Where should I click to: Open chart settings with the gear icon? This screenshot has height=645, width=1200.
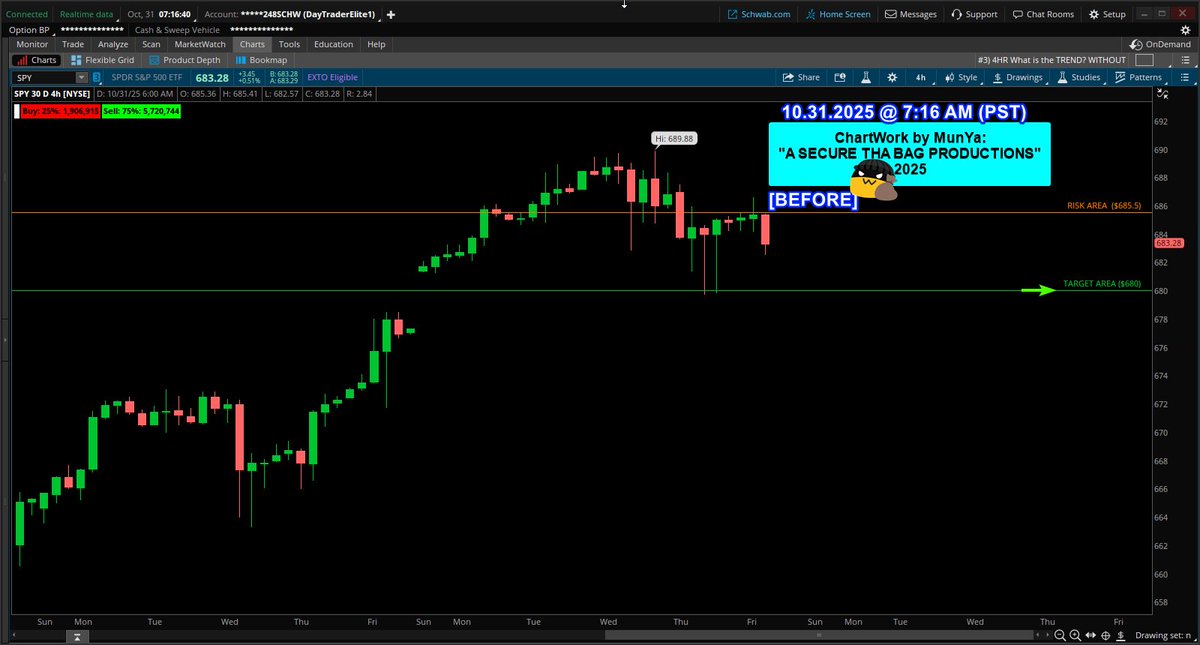(891, 77)
